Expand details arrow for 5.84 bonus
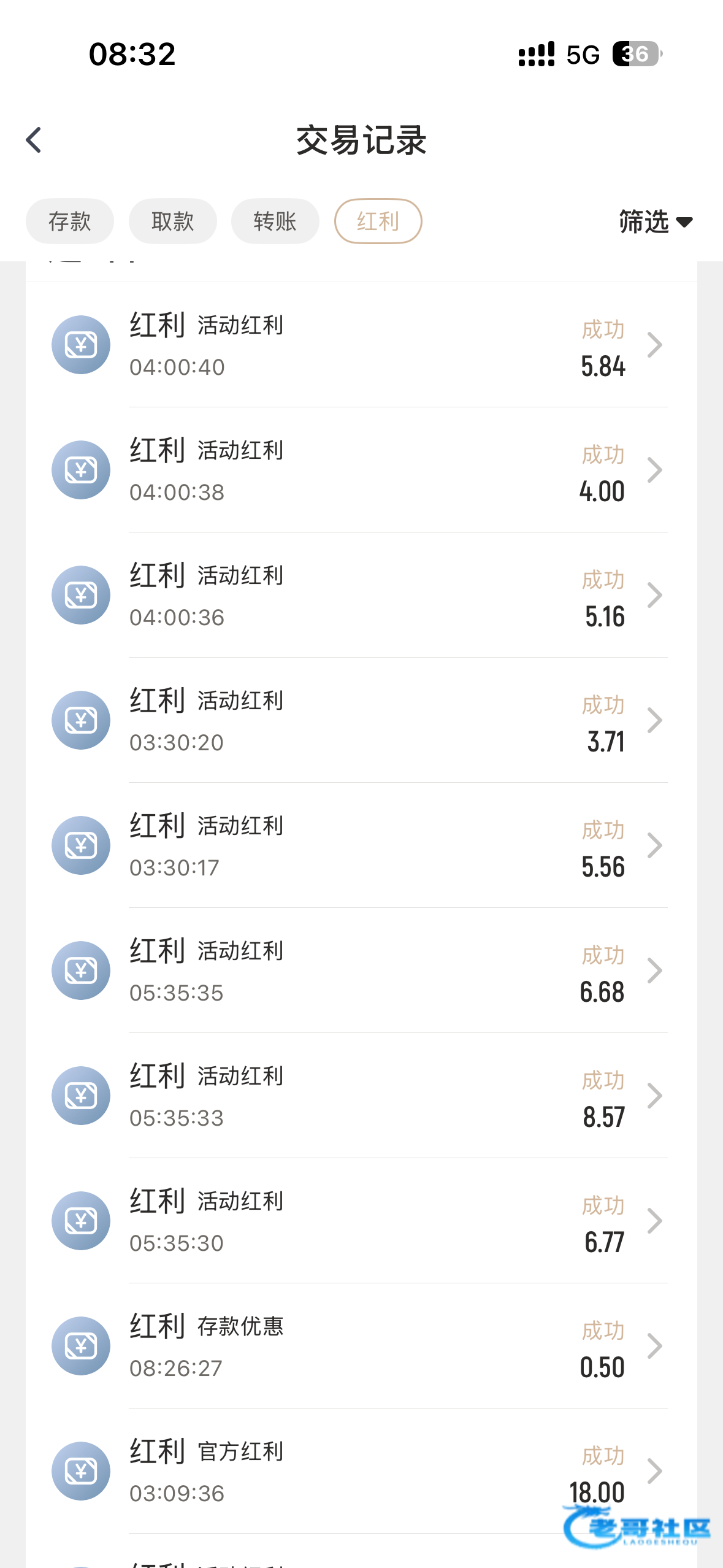723x1568 pixels. tap(655, 345)
